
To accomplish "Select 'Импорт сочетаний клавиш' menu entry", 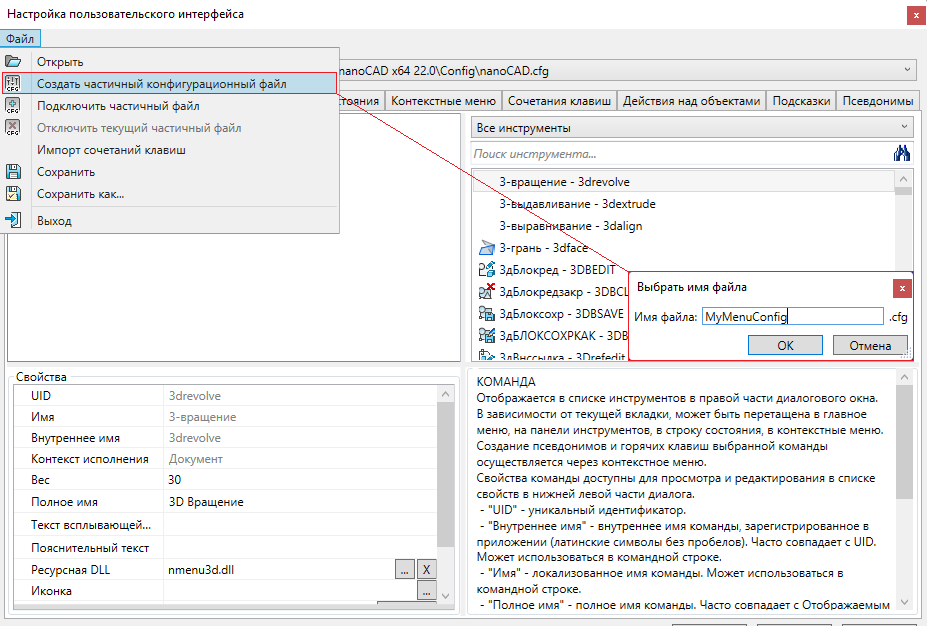I will [x=111, y=150].
